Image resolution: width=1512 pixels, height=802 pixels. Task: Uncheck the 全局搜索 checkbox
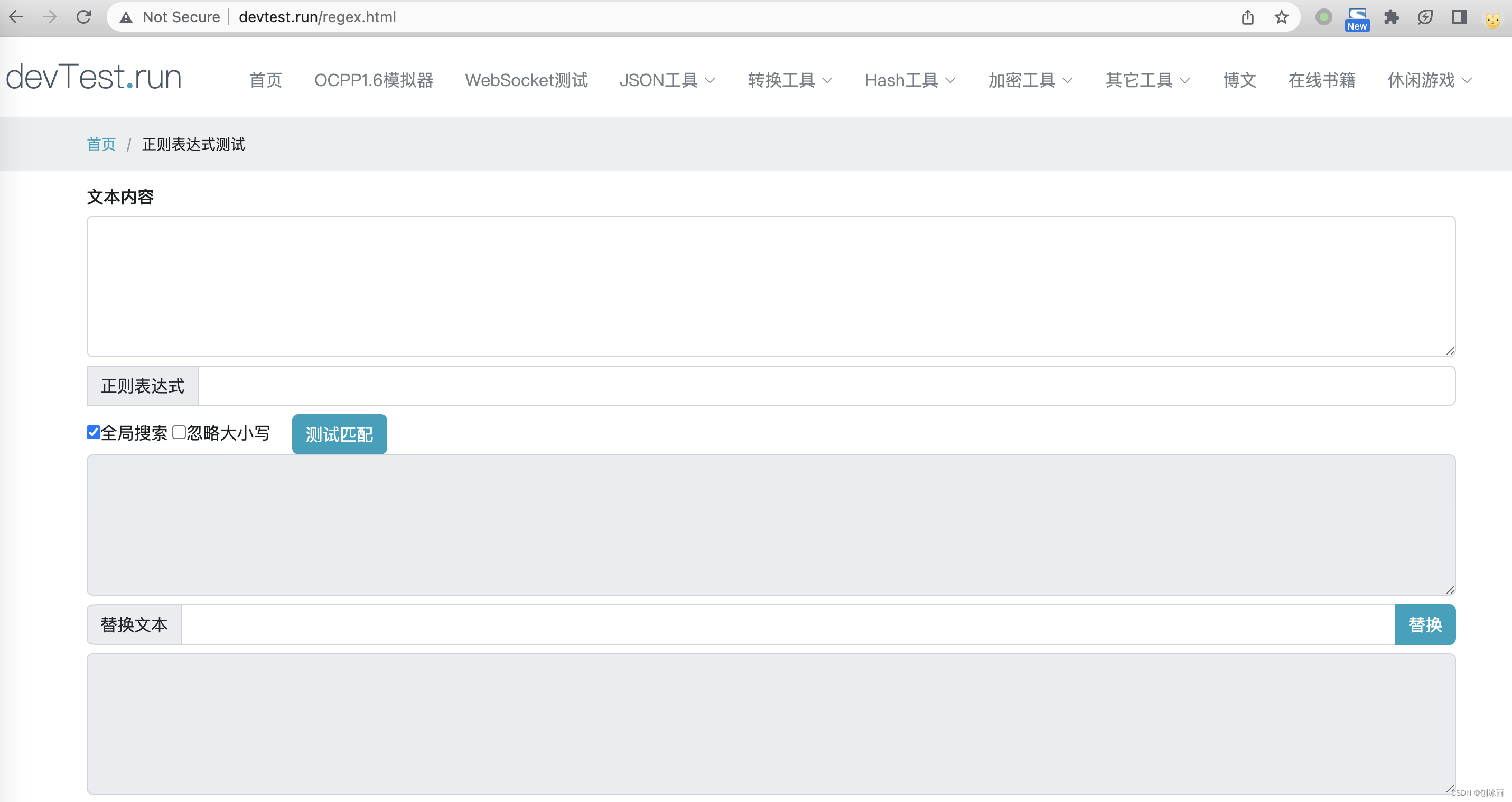click(x=94, y=432)
